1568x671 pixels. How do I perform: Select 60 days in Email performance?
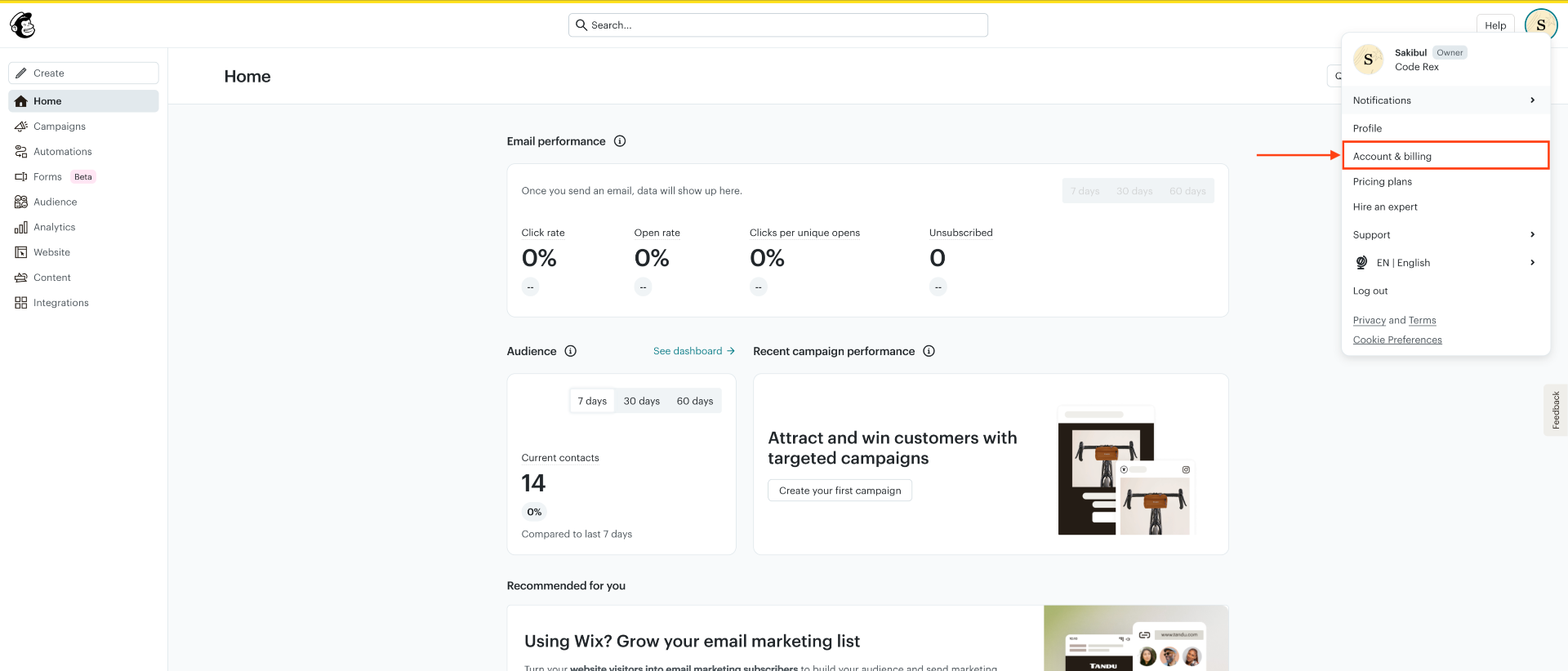coord(1187,191)
